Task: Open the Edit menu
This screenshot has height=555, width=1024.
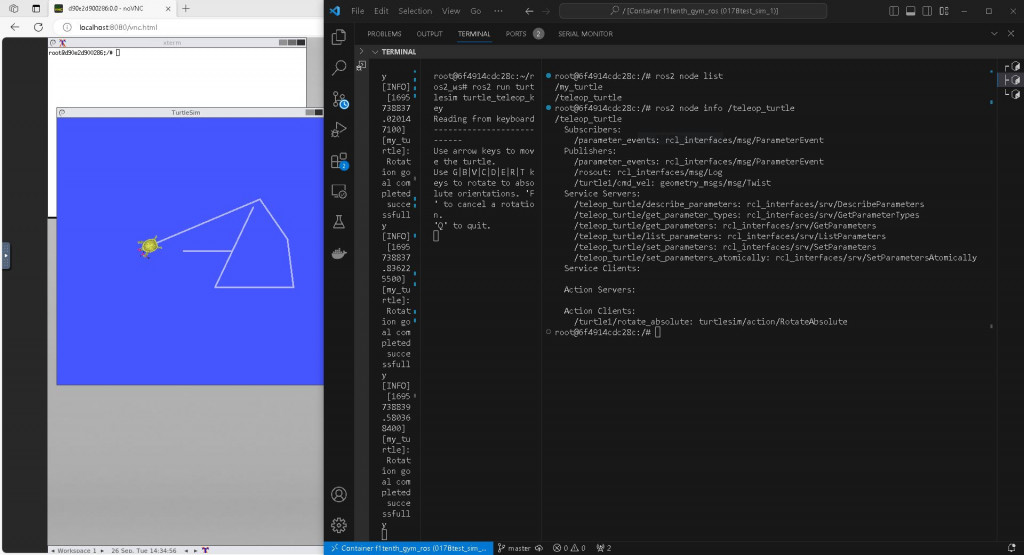Action: coord(381,10)
